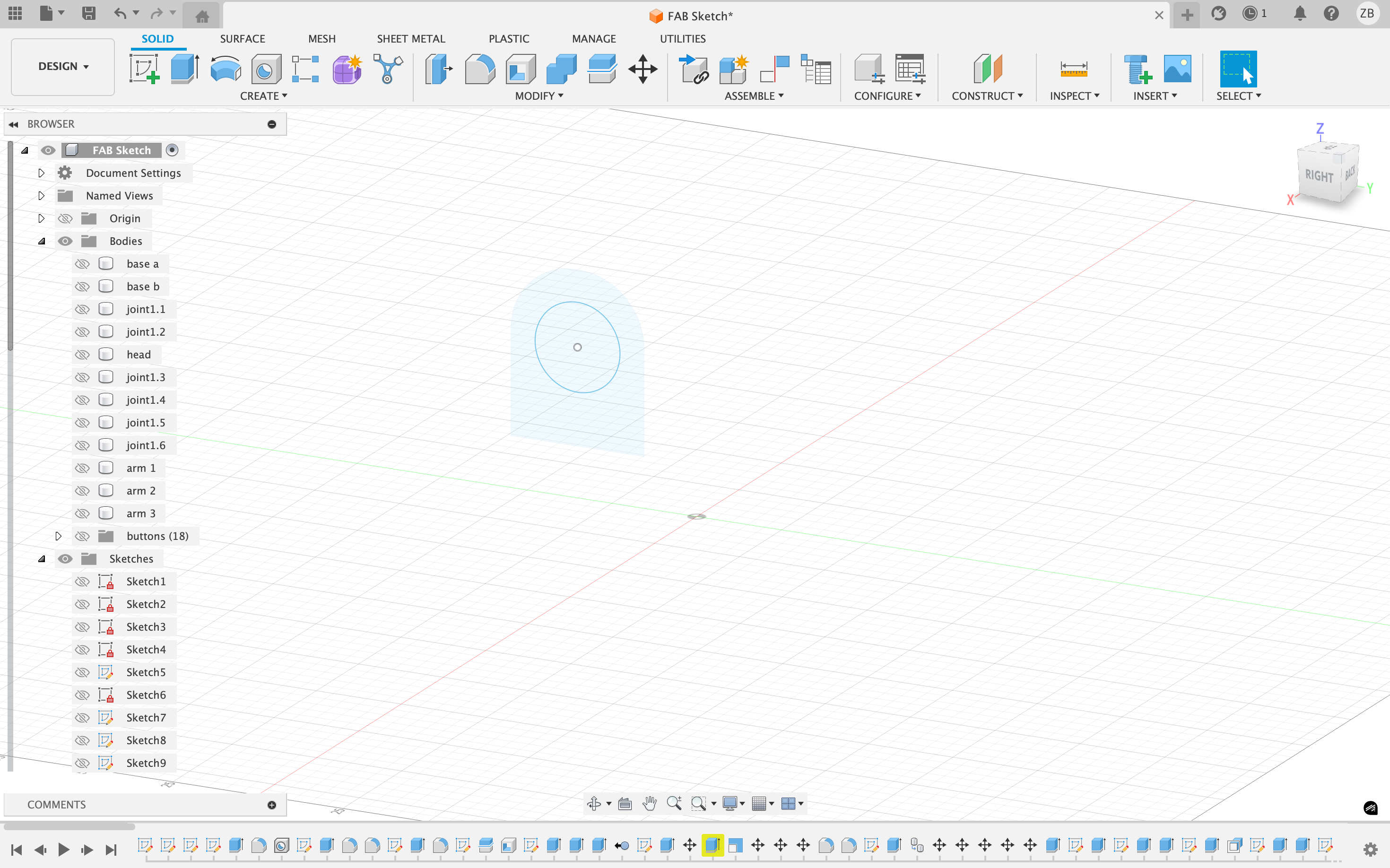Expand Document Settings node
This screenshot has width=1390, height=868.
[41, 174]
